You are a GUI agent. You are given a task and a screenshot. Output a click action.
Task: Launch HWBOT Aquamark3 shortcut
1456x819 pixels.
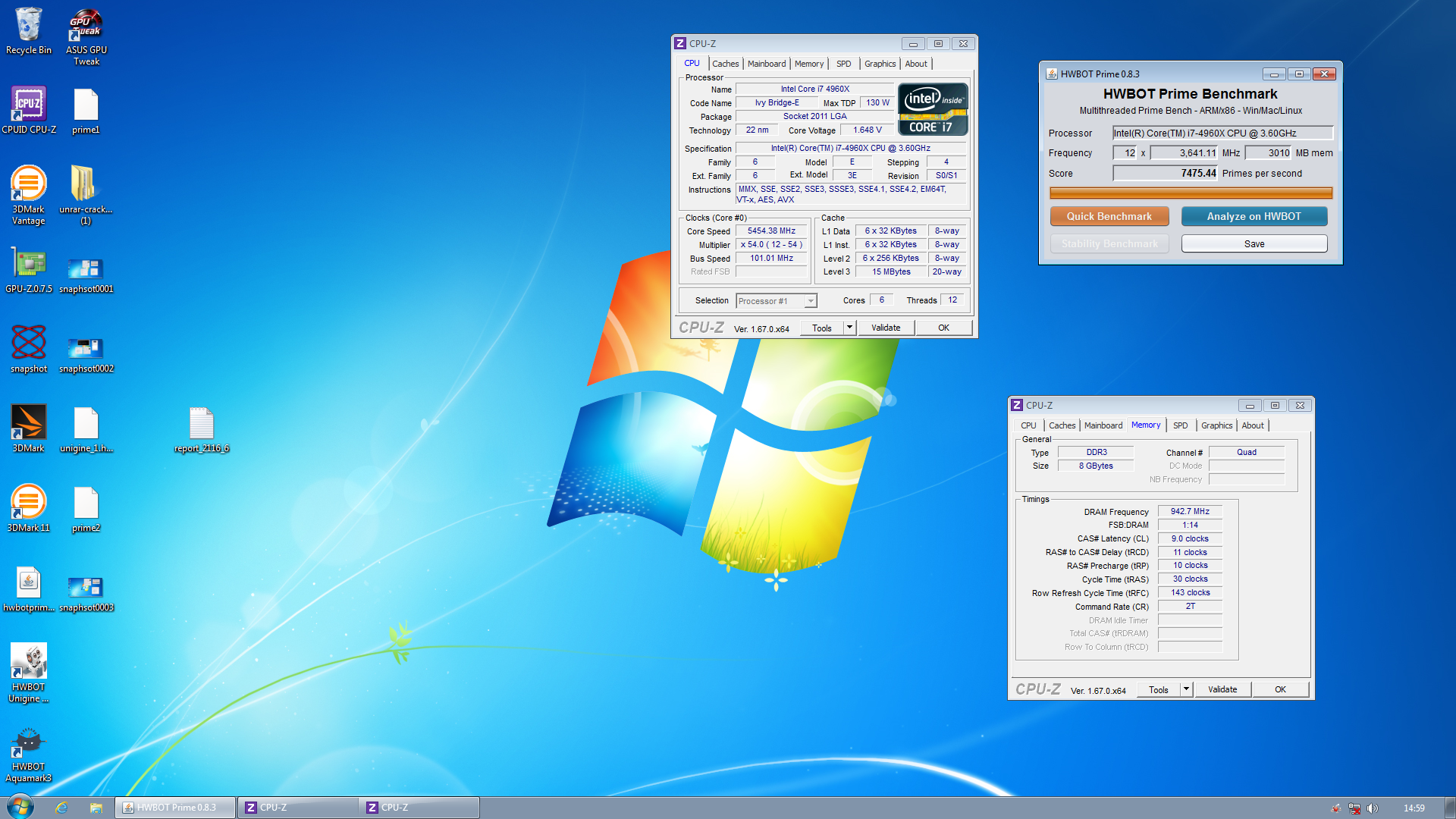29,754
